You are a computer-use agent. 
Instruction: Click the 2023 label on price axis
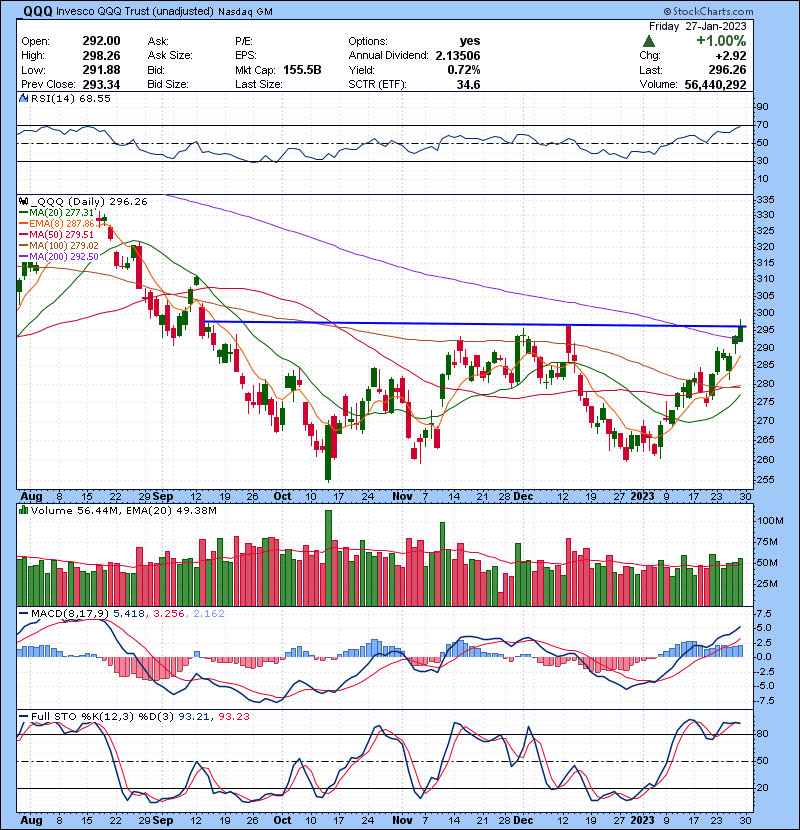coord(642,497)
